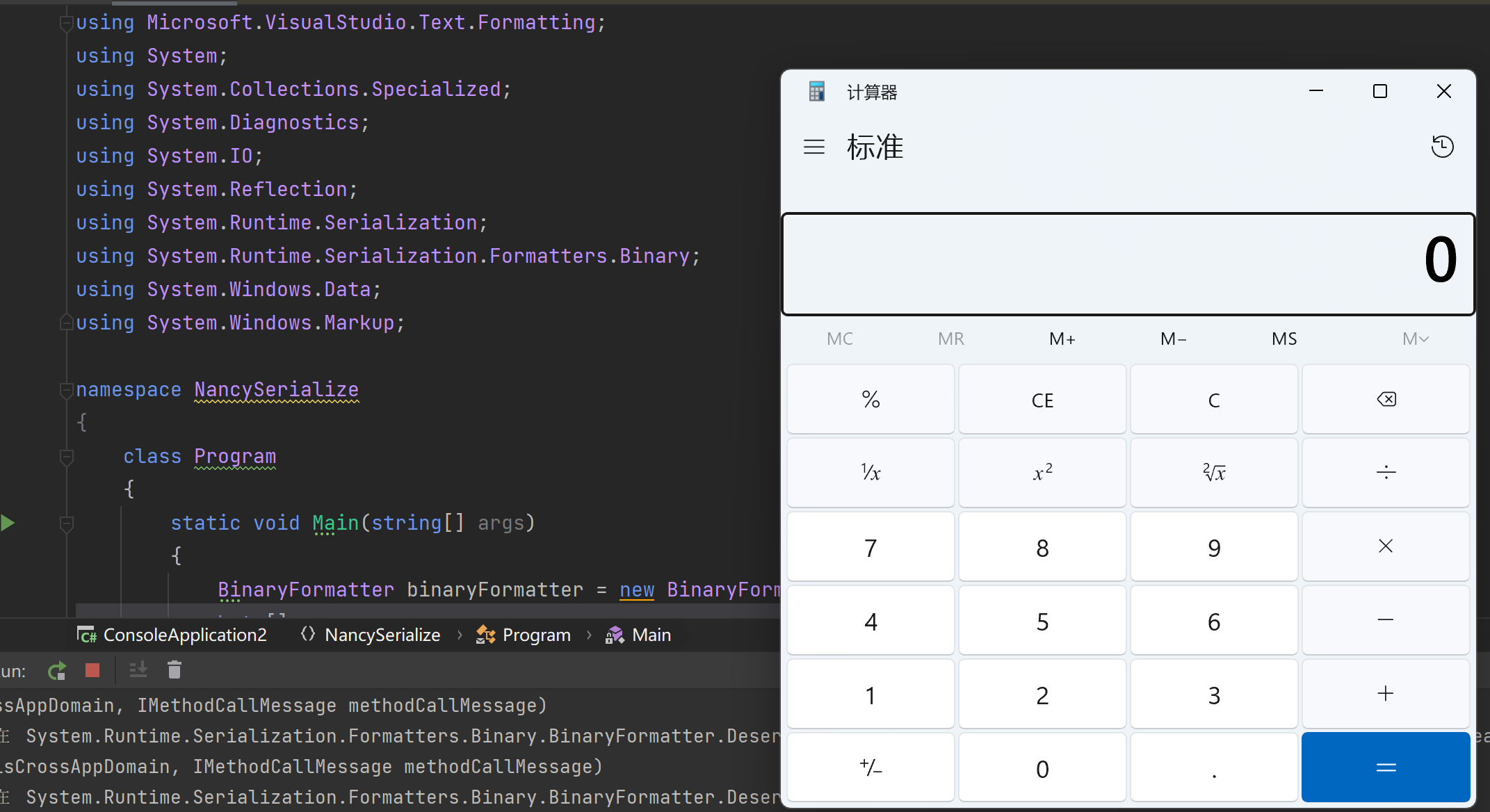This screenshot has width=1490, height=812.
Task: Open the calculator navigation hamburger menu
Action: [x=814, y=147]
